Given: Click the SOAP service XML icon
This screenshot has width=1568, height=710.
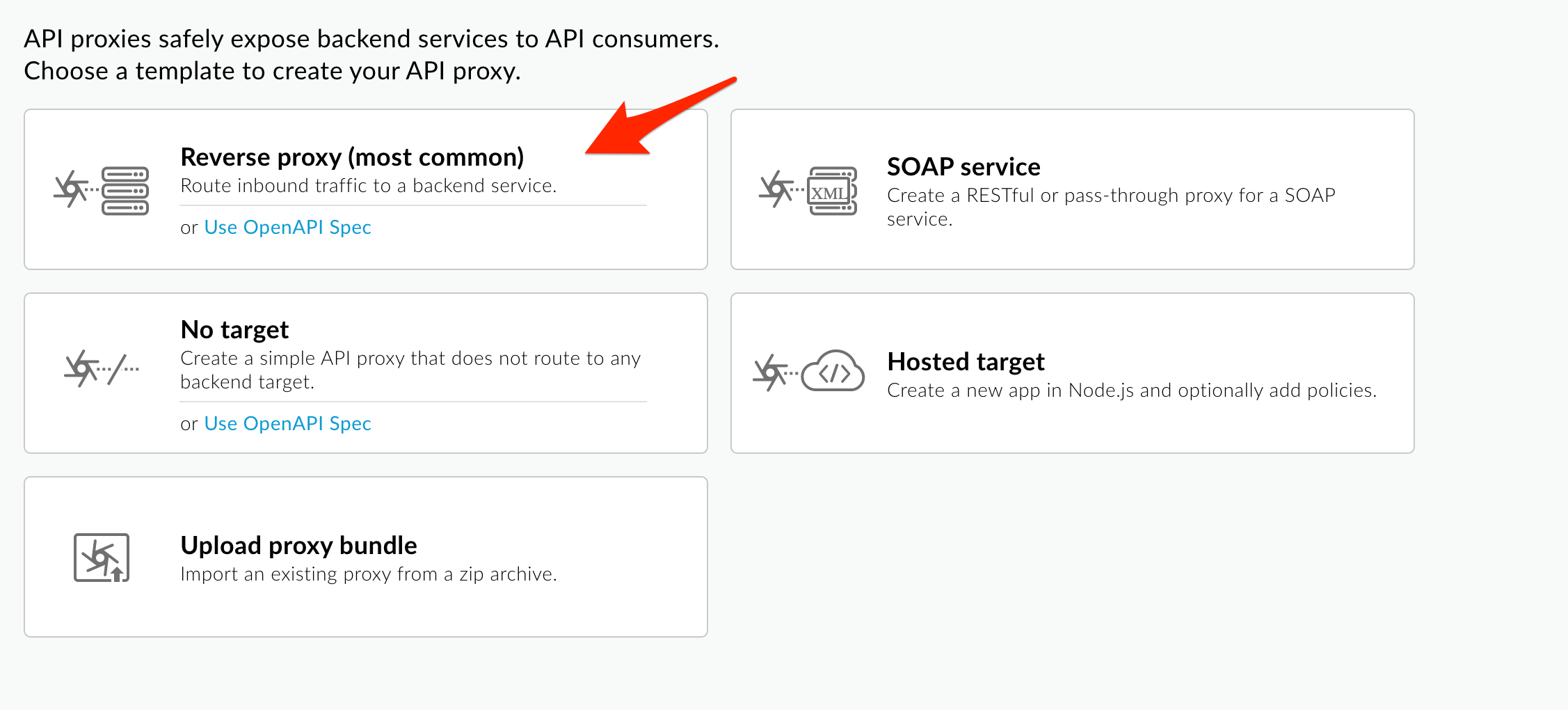Looking at the screenshot, I should (808, 190).
